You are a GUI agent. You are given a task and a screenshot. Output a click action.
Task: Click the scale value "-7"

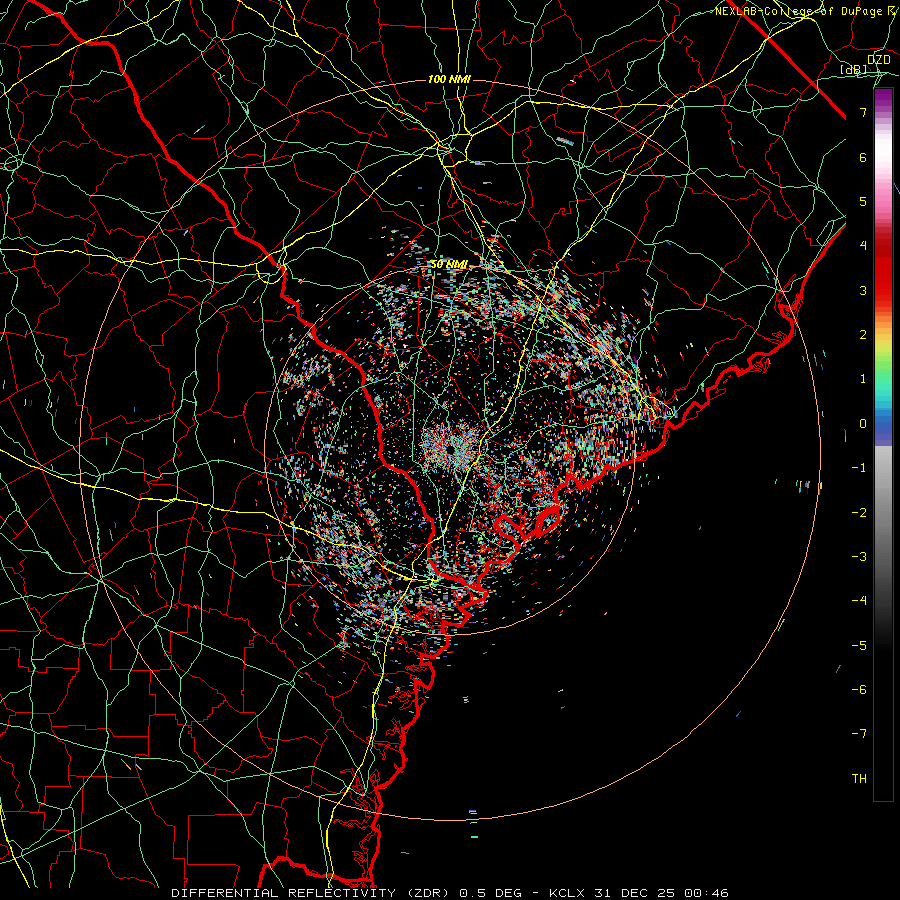coord(859,734)
